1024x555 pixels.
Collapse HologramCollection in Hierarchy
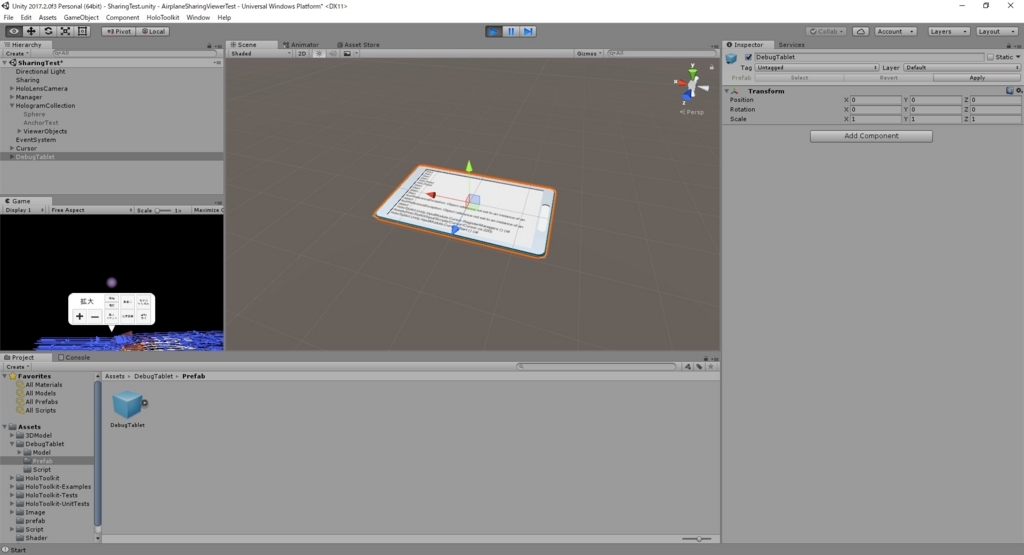[12, 106]
